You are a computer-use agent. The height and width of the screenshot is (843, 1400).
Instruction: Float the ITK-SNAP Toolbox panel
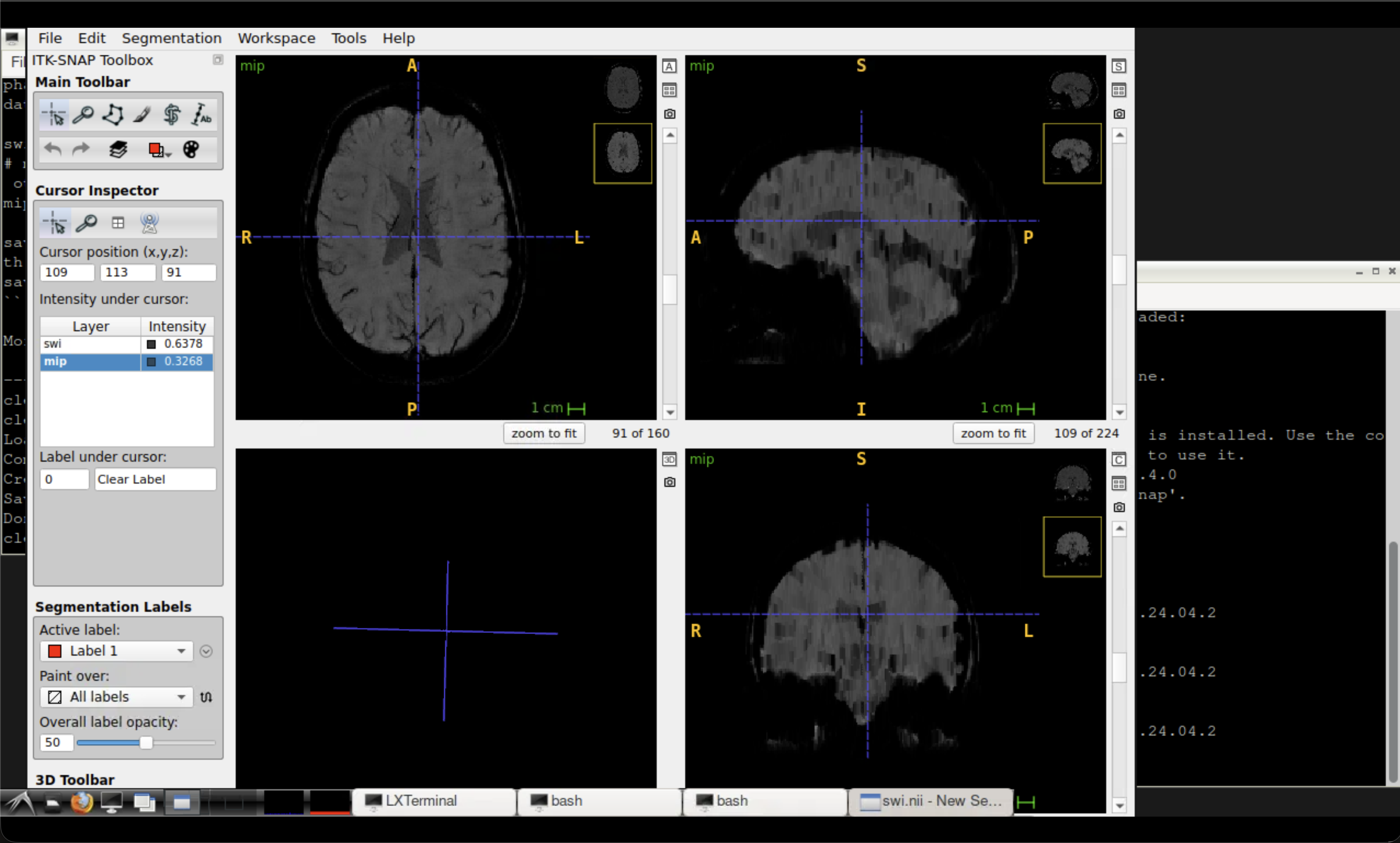[x=218, y=60]
